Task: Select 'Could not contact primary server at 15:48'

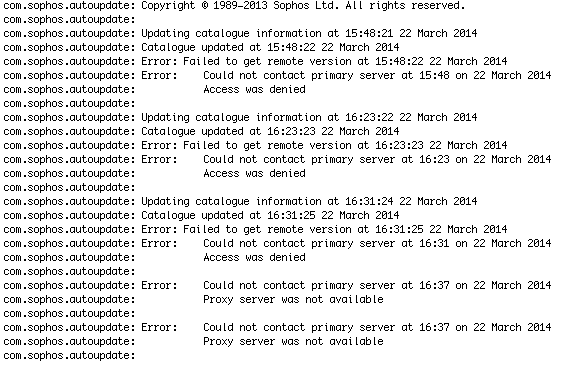Action: pyautogui.click(x=277, y=76)
